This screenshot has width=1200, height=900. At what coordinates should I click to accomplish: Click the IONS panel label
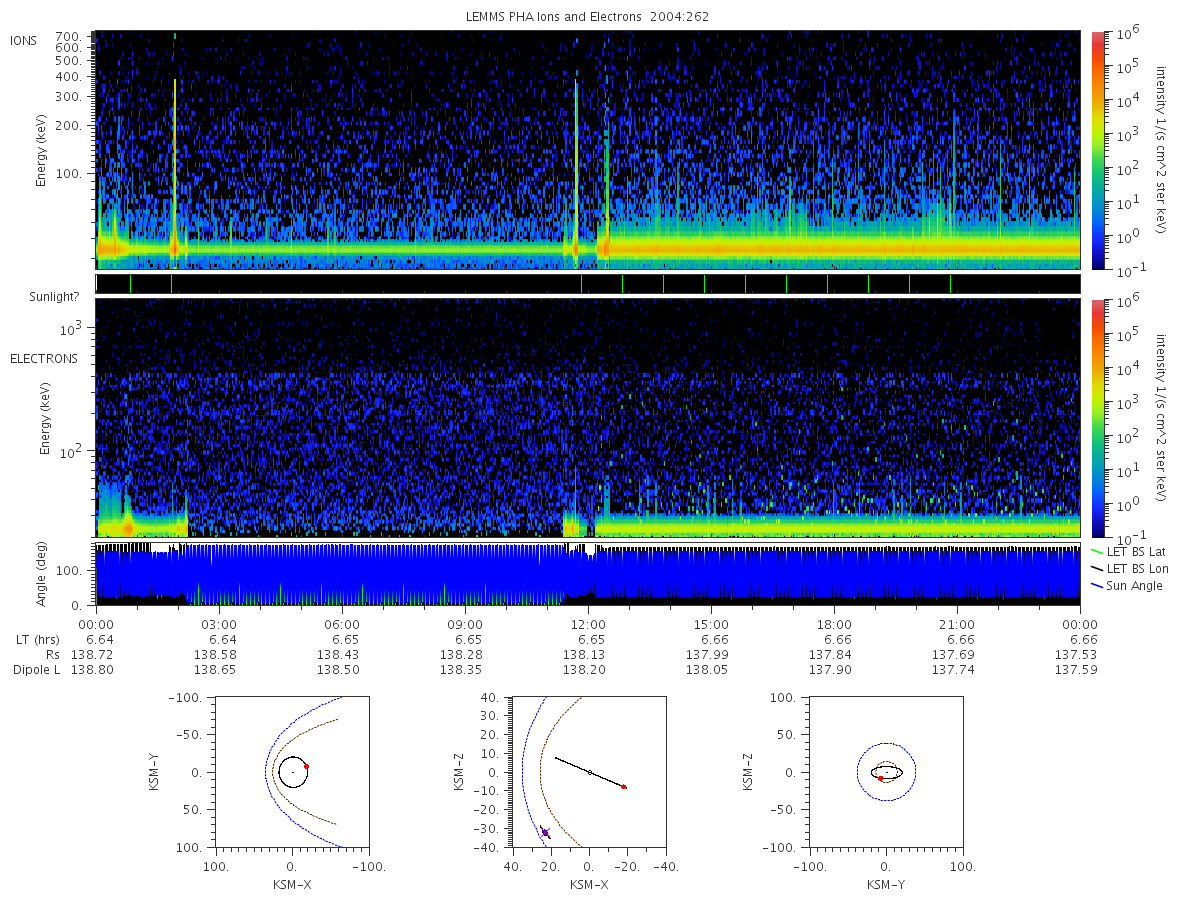coord(25,40)
